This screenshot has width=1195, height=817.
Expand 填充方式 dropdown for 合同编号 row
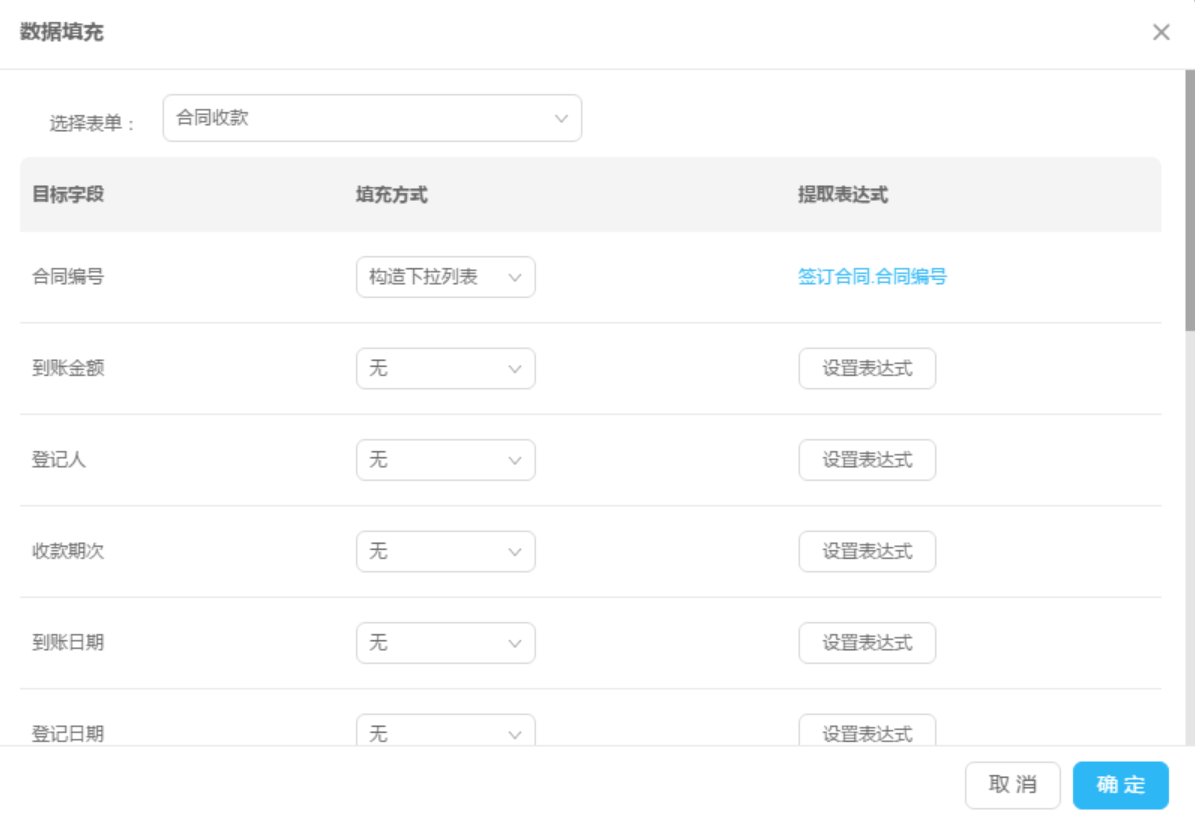point(445,277)
